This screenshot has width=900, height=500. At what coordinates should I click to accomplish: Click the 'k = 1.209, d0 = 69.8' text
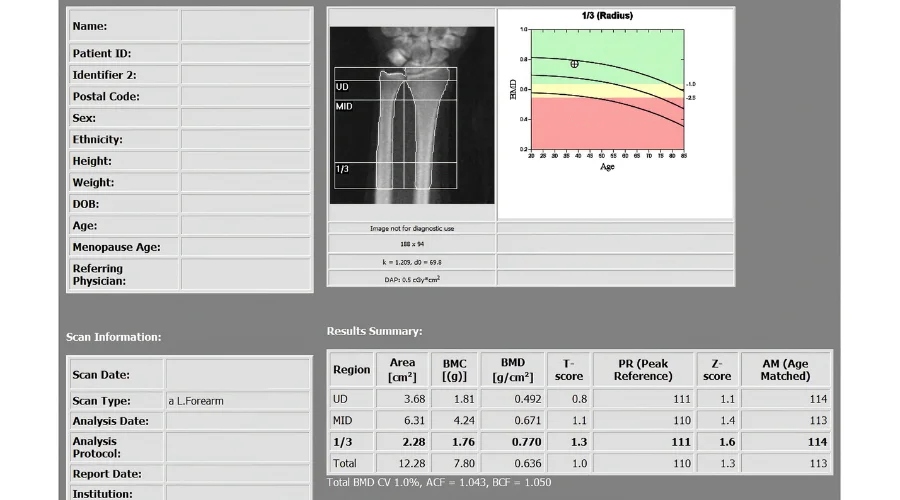[412, 262]
